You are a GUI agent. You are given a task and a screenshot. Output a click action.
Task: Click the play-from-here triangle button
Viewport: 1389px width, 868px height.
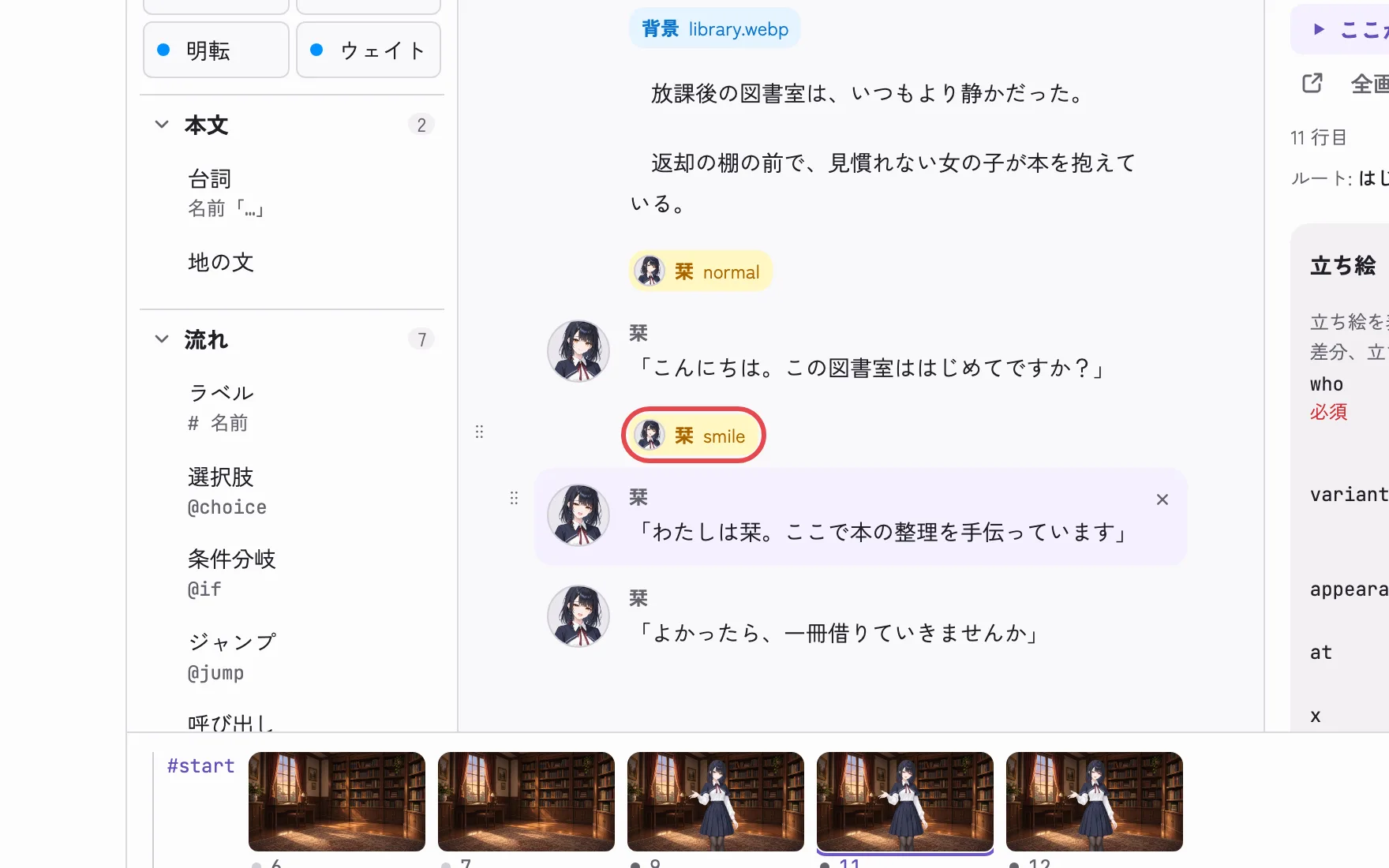(x=1318, y=29)
